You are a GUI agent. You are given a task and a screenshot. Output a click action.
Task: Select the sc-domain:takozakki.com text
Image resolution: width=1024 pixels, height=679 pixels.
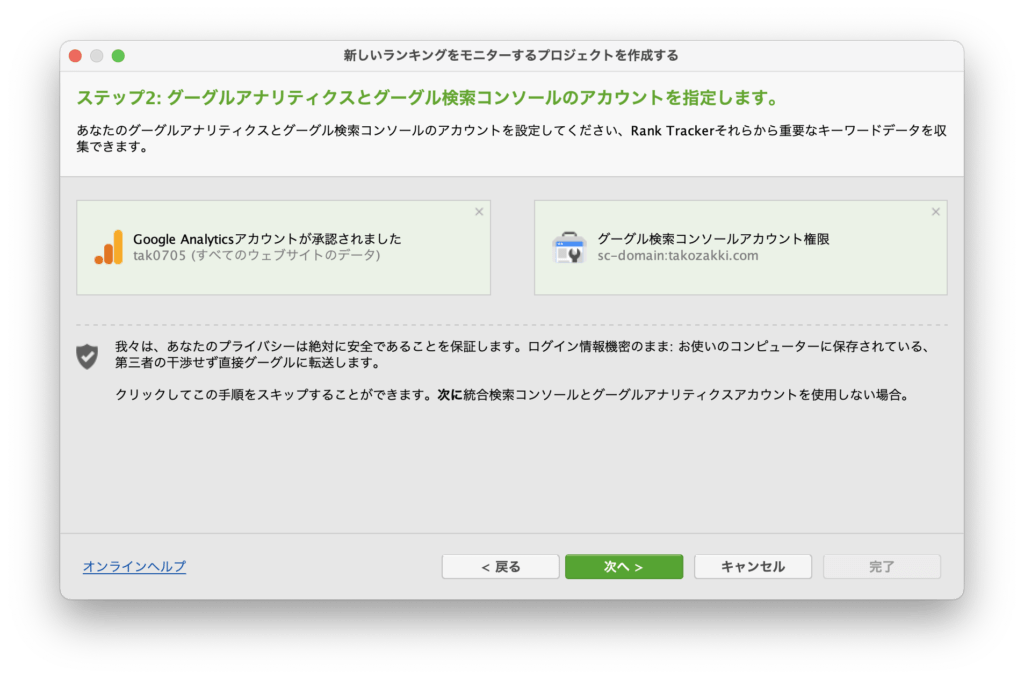pyautogui.click(x=678, y=255)
